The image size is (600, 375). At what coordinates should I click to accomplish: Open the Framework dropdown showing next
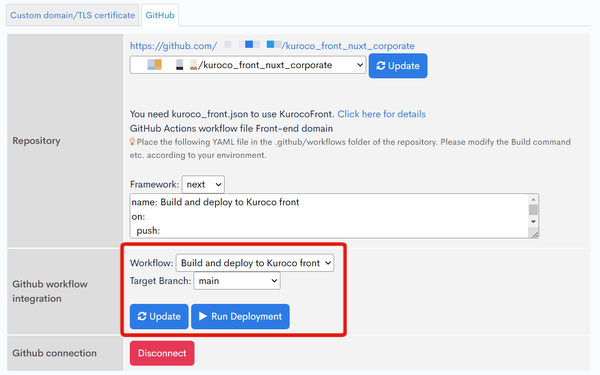(x=203, y=184)
